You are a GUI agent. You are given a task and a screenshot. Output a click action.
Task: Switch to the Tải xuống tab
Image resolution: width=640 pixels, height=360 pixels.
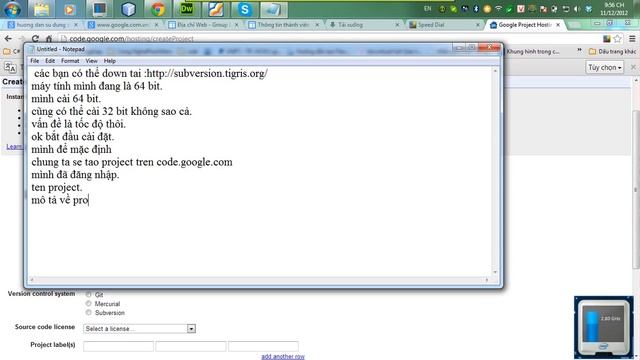pyautogui.click(x=364, y=25)
